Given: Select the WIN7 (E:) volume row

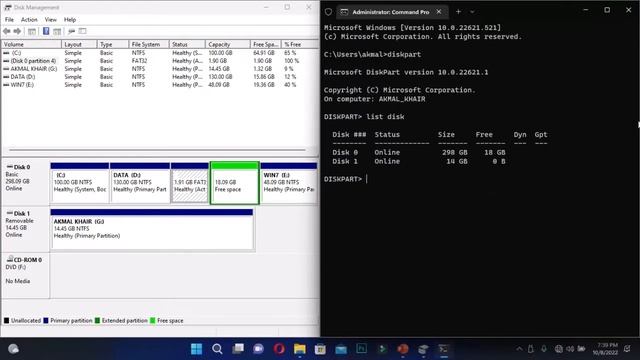Looking at the screenshot, I should click(160, 85).
